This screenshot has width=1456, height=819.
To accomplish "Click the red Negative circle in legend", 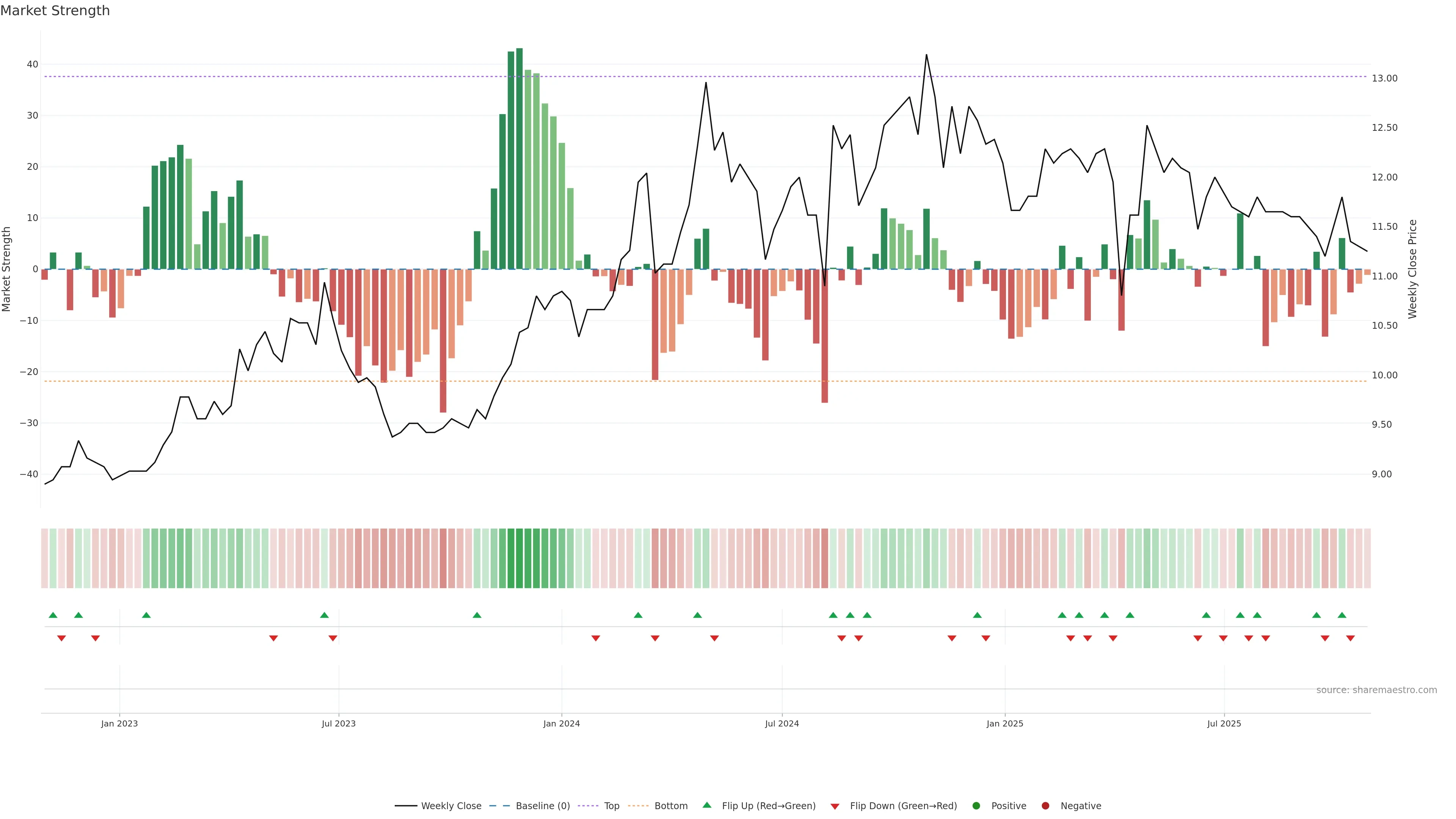I will [x=1045, y=806].
